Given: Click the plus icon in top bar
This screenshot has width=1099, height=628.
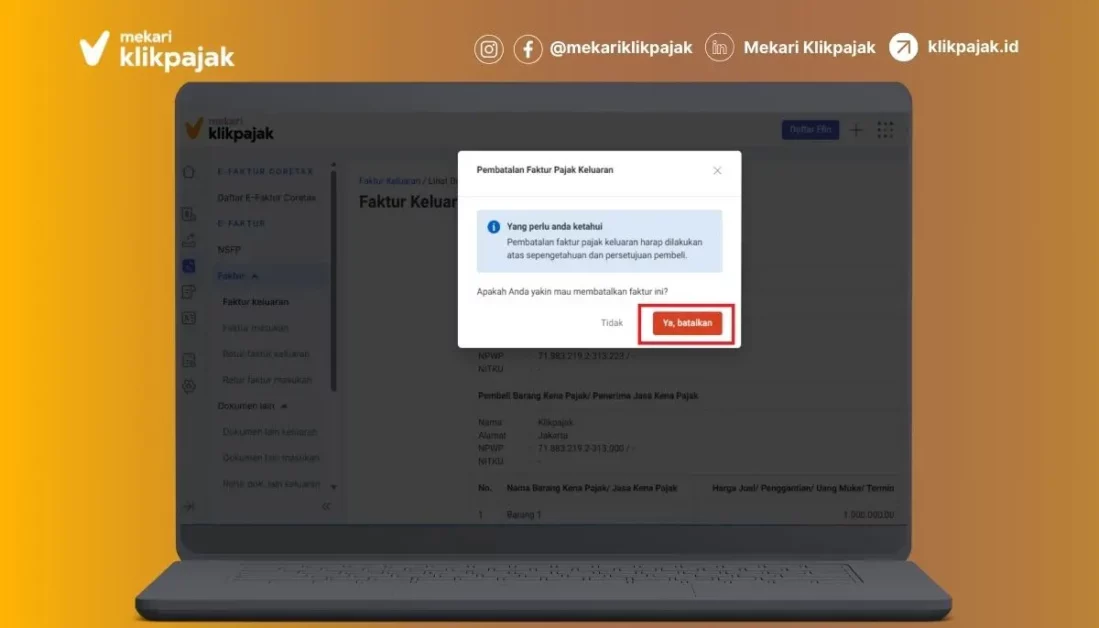Looking at the screenshot, I should tap(856, 130).
